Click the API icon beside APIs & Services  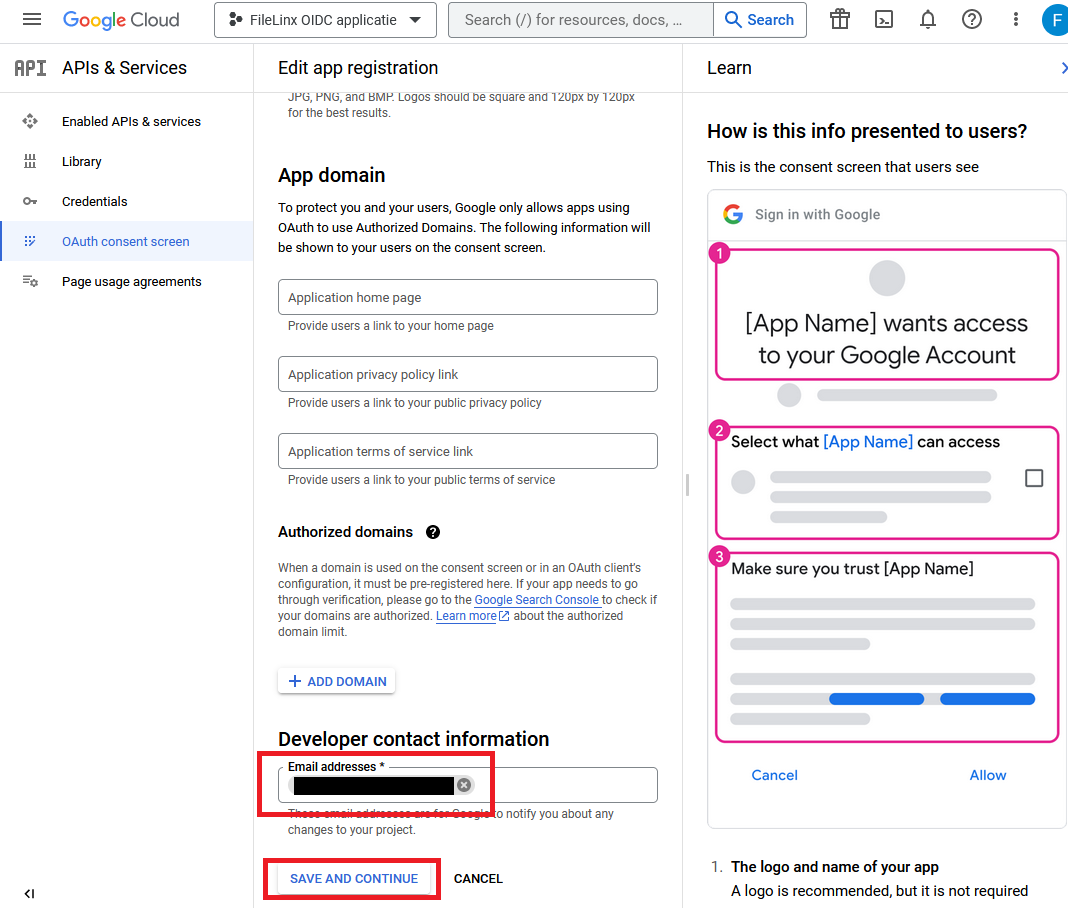[31, 68]
